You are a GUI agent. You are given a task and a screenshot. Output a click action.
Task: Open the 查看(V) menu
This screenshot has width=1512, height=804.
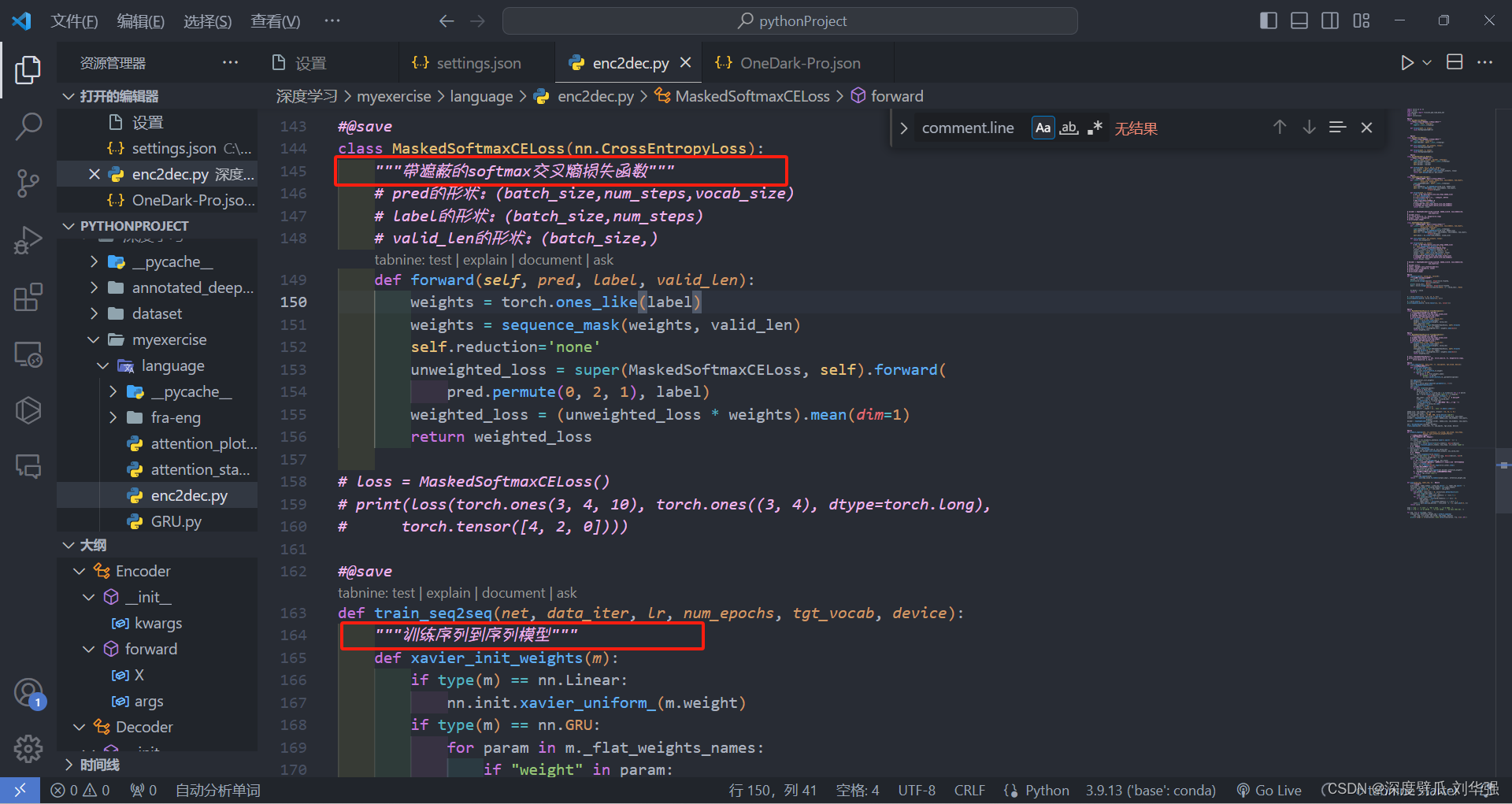click(274, 21)
